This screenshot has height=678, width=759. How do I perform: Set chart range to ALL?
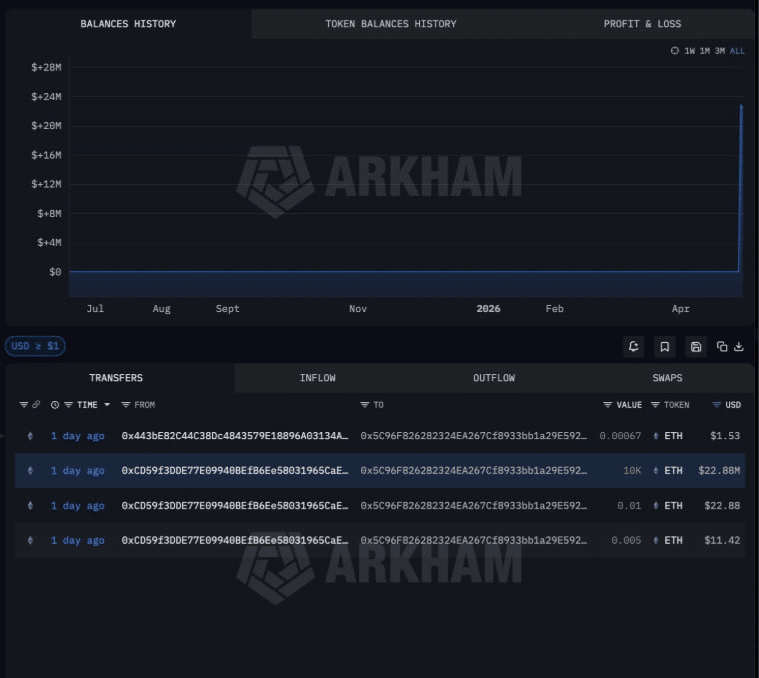point(737,51)
